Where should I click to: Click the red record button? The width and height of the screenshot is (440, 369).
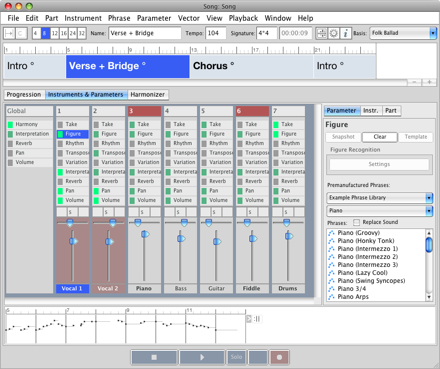click(x=279, y=357)
